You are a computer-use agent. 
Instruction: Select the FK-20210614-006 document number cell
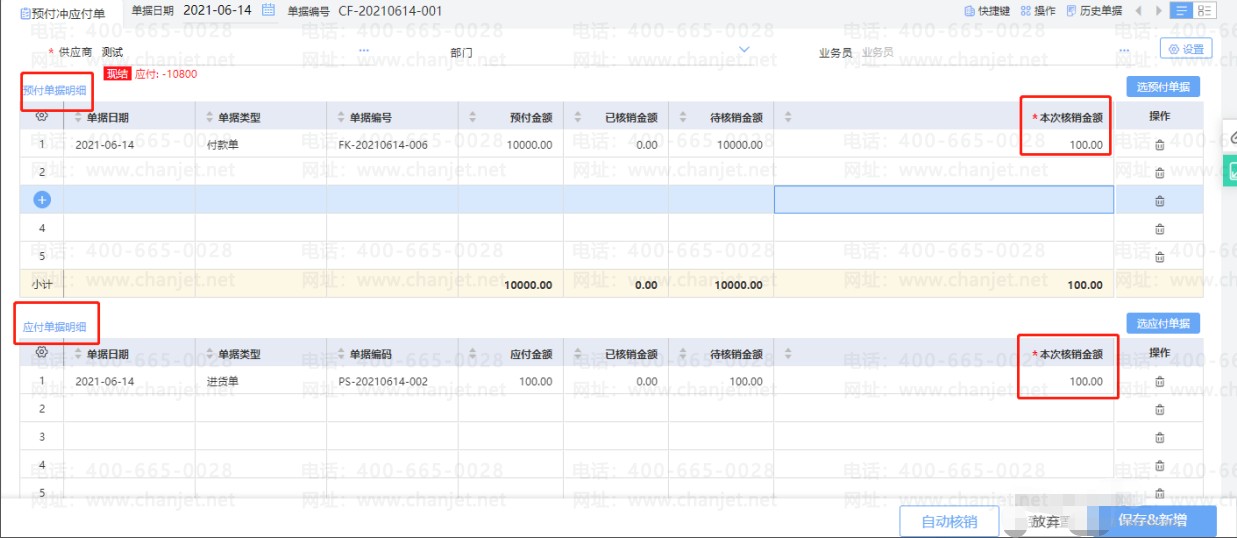click(x=393, y=145)
